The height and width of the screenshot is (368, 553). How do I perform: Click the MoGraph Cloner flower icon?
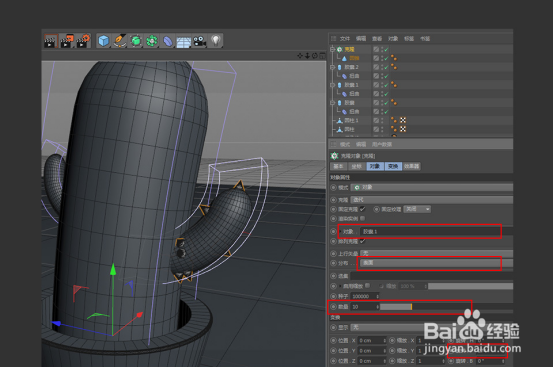pos(152,41)
